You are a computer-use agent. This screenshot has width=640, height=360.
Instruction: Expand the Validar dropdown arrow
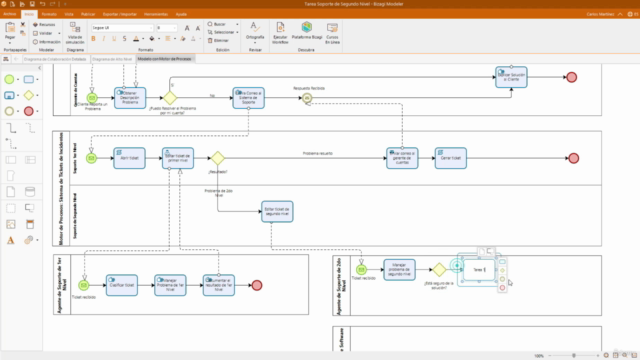(59, 33)
